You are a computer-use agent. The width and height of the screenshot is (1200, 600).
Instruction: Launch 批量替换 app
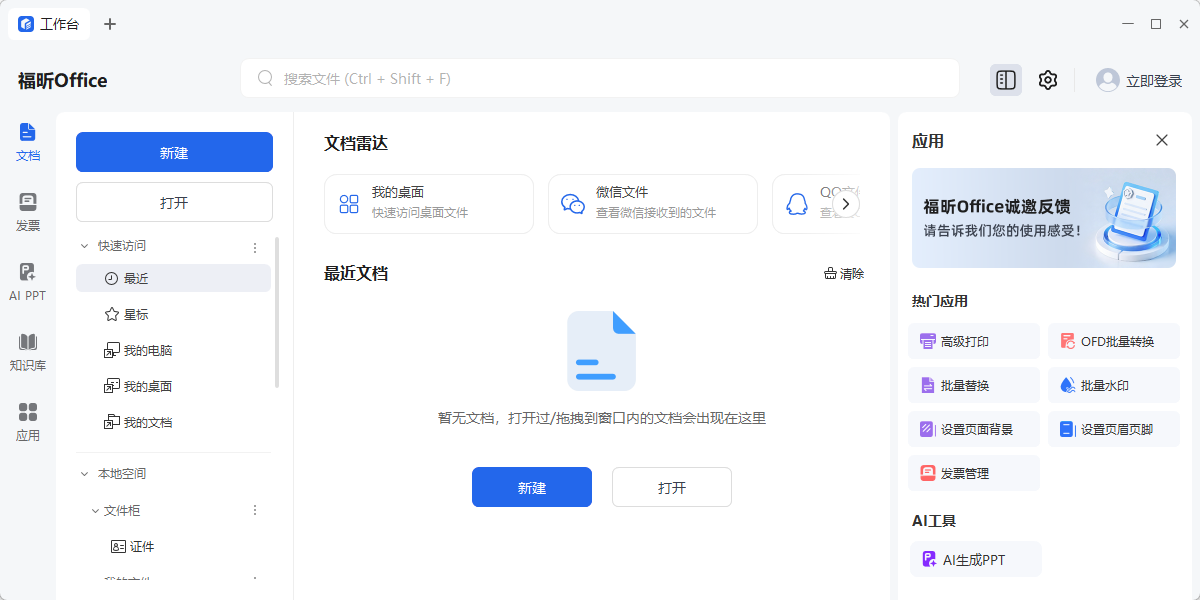[974, 385]
